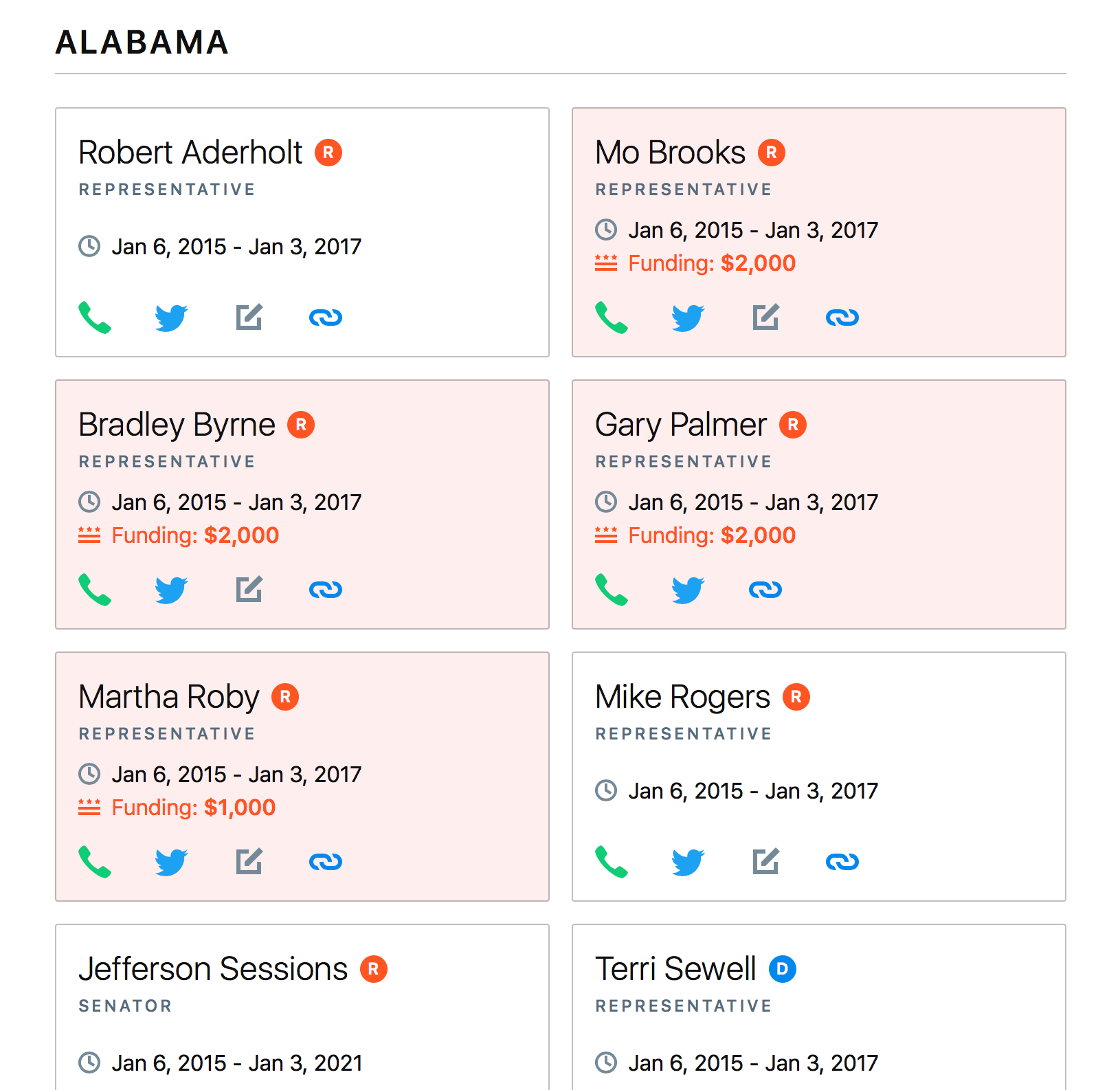Call Robert Aderholt using the phone icon
Screen dimensions: 1120x1090
point(95,318)
